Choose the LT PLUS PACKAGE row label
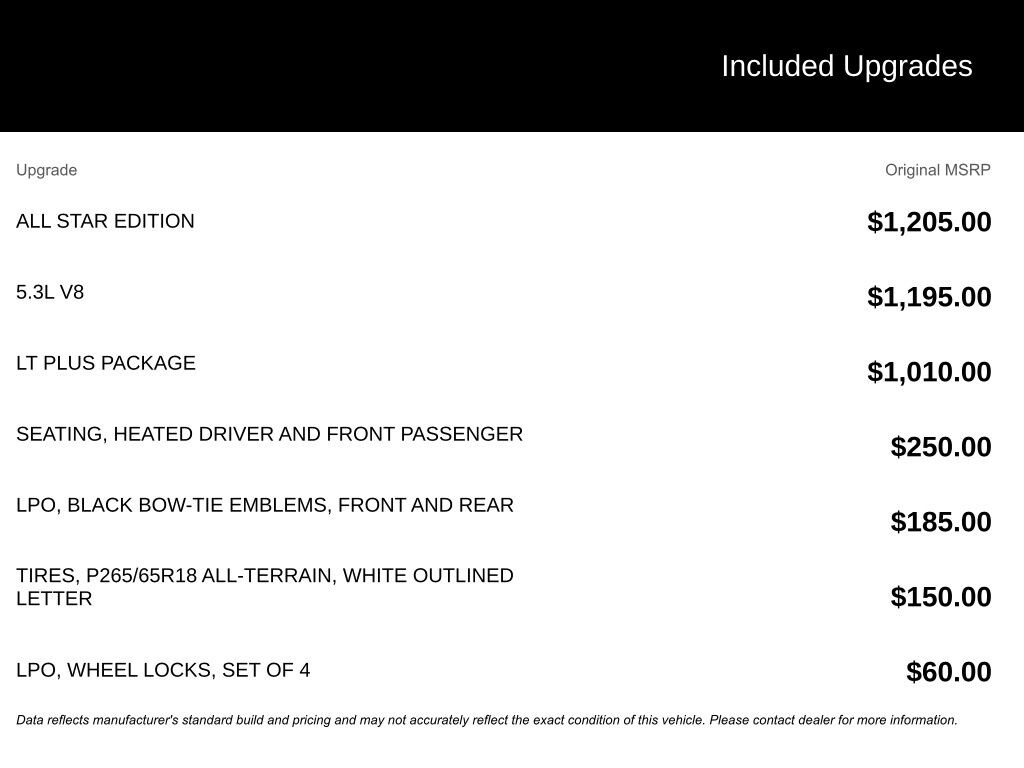This screenshot has height=768, width=1024. 106,363
